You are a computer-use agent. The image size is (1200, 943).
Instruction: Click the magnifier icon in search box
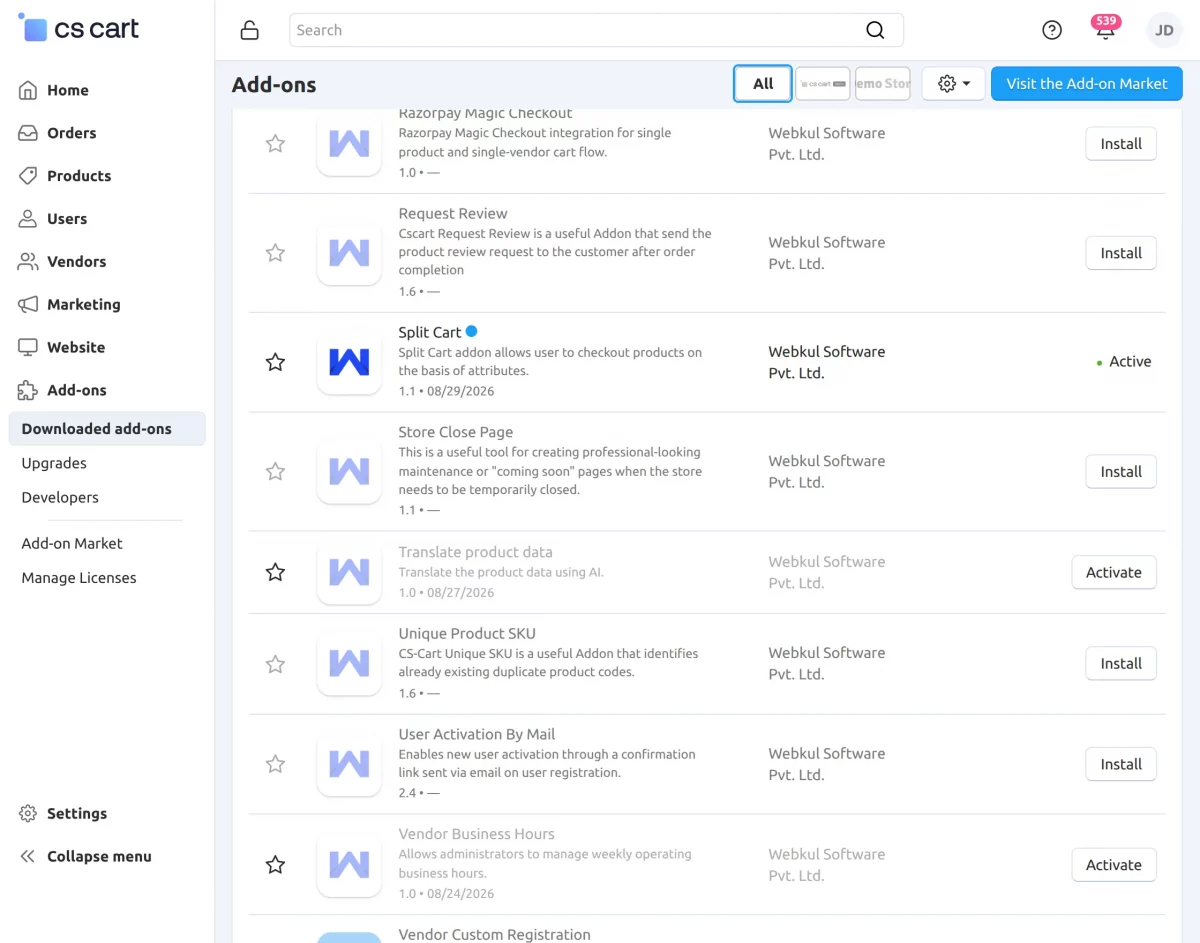tap(875, 30)
